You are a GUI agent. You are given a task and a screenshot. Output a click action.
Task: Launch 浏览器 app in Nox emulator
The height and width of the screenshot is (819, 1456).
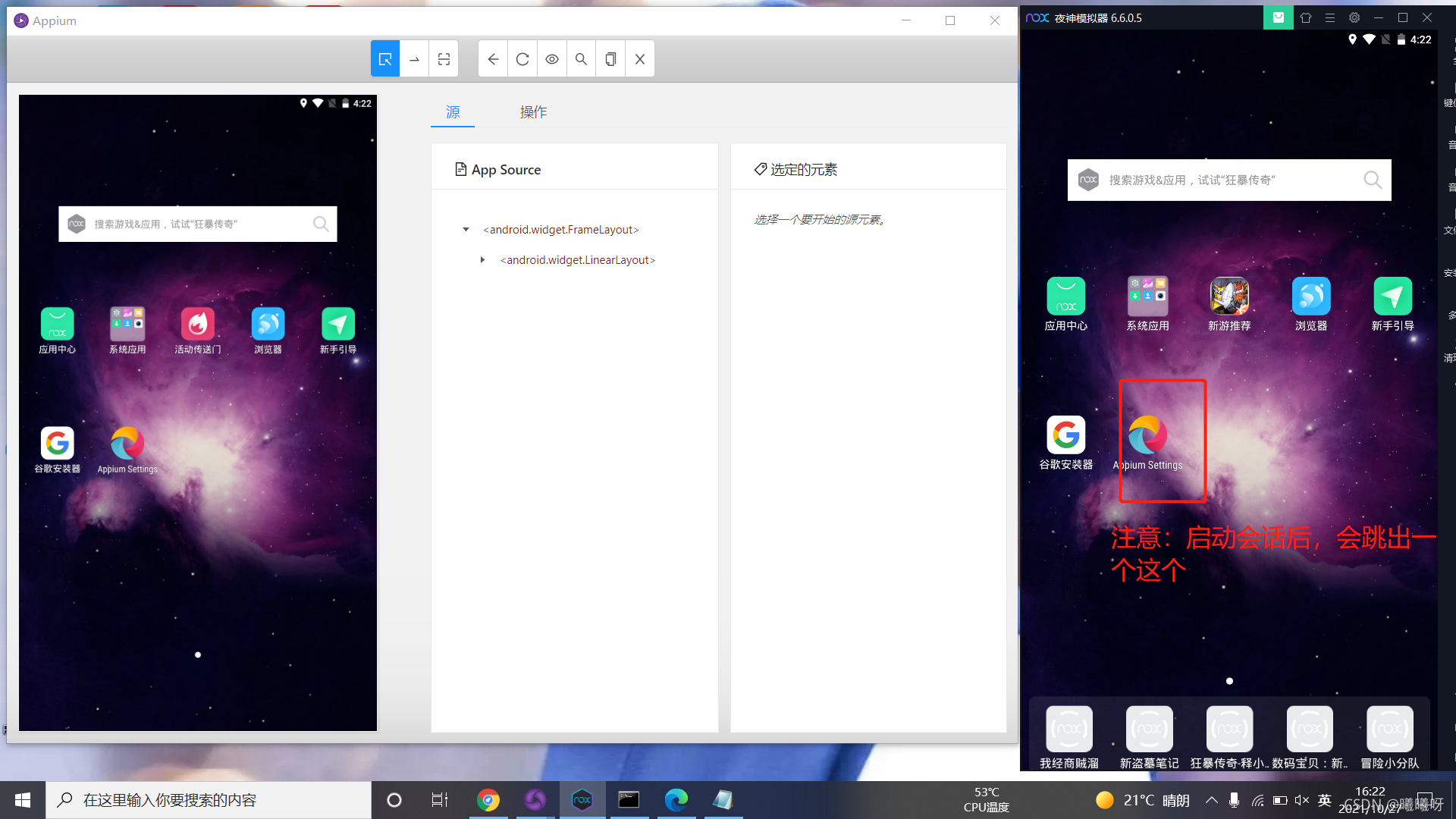tap(1310, 297)
